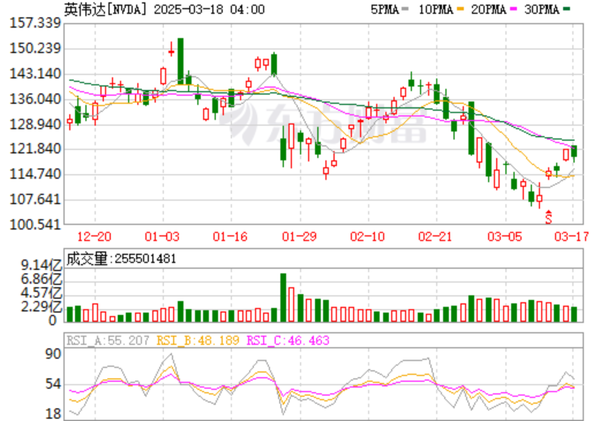Click the 2025-03-18 04:00 timestamp
Viewport: 600px width, 421px height.
click(208, 9)
